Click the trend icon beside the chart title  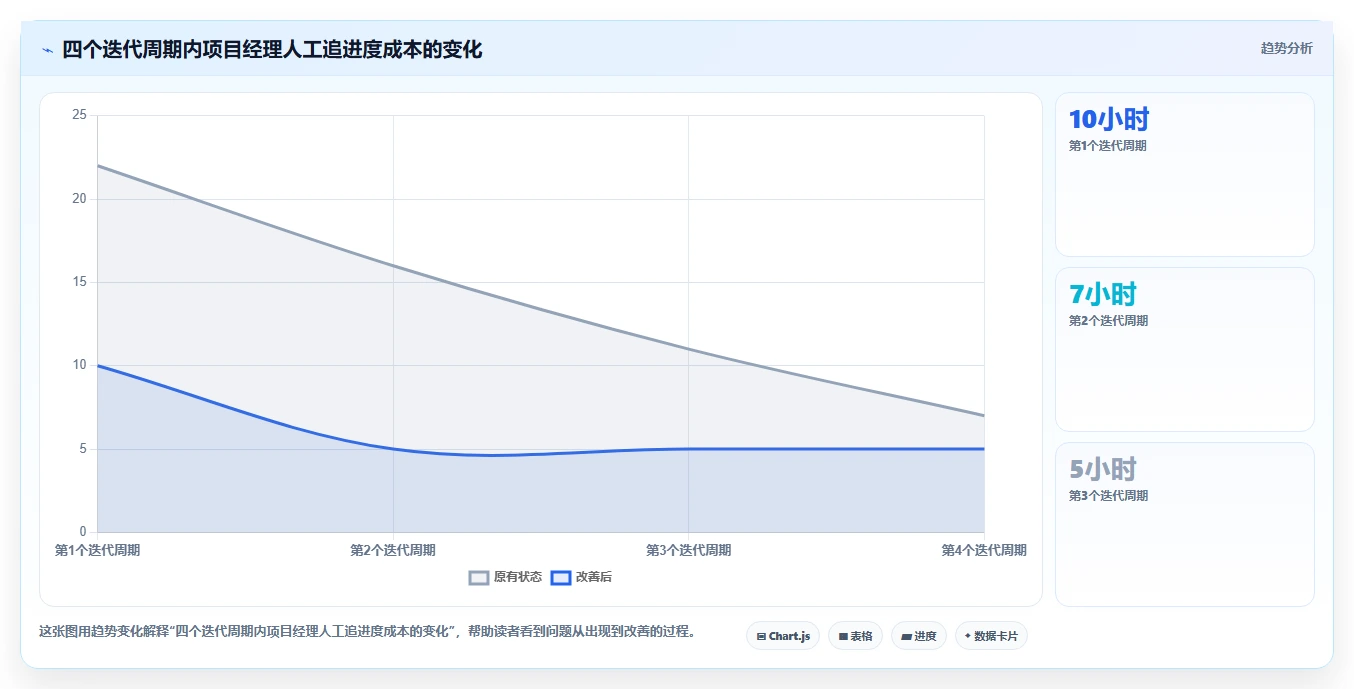pyautogui.click(x=47, y=50)
